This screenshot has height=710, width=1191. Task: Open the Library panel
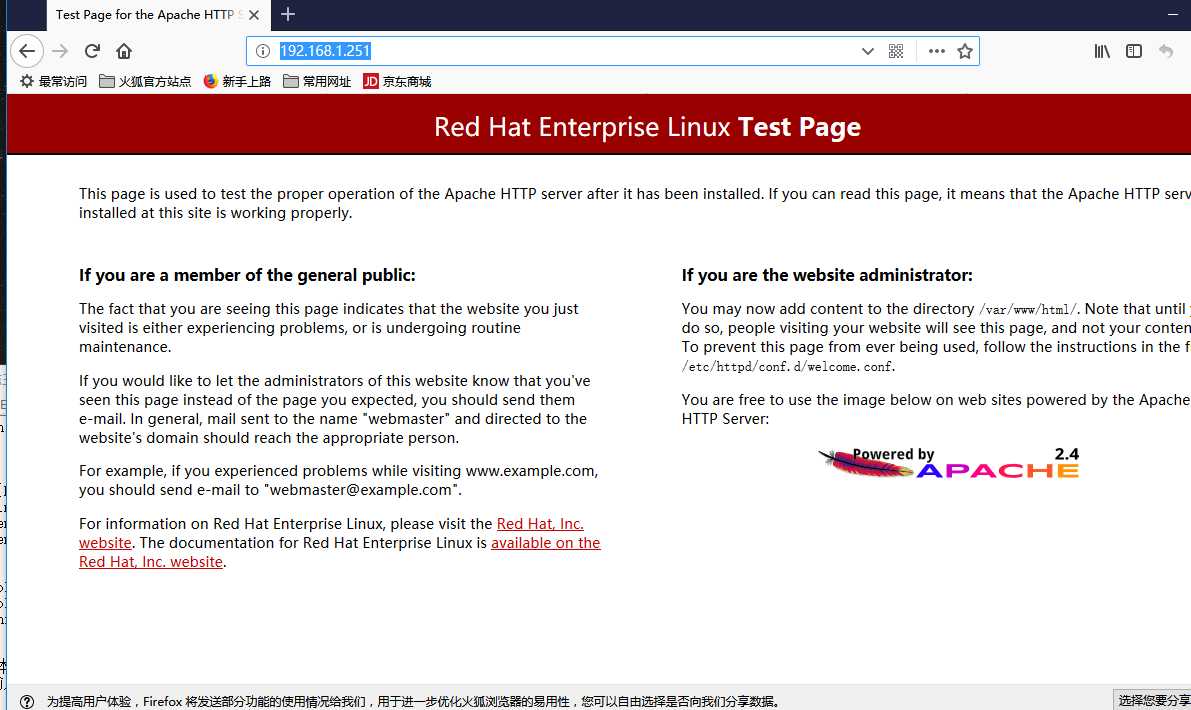pyautogui.click(x=1102, y=51)
